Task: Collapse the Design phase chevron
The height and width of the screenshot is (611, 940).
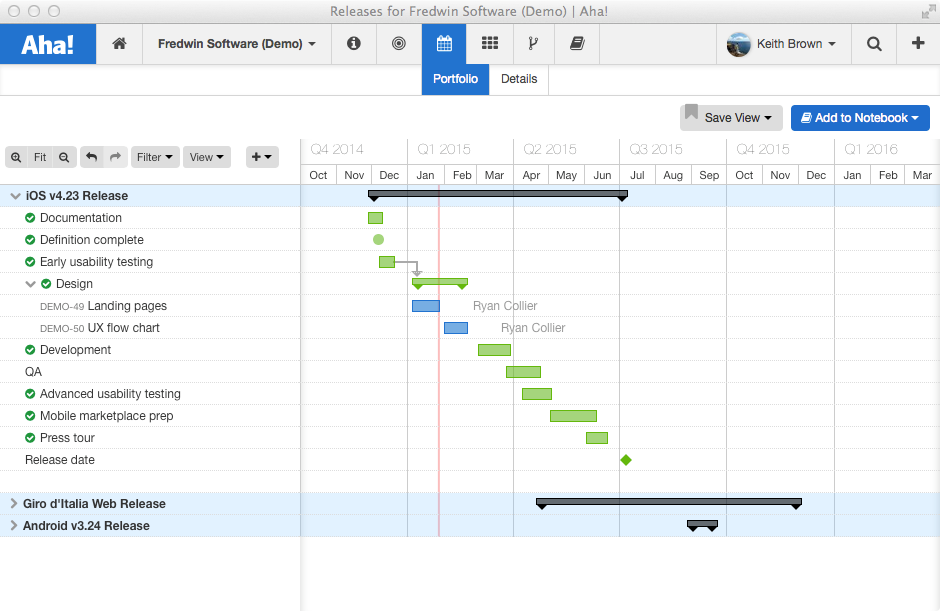Action: pyautogui.click(x=31, y=284)
